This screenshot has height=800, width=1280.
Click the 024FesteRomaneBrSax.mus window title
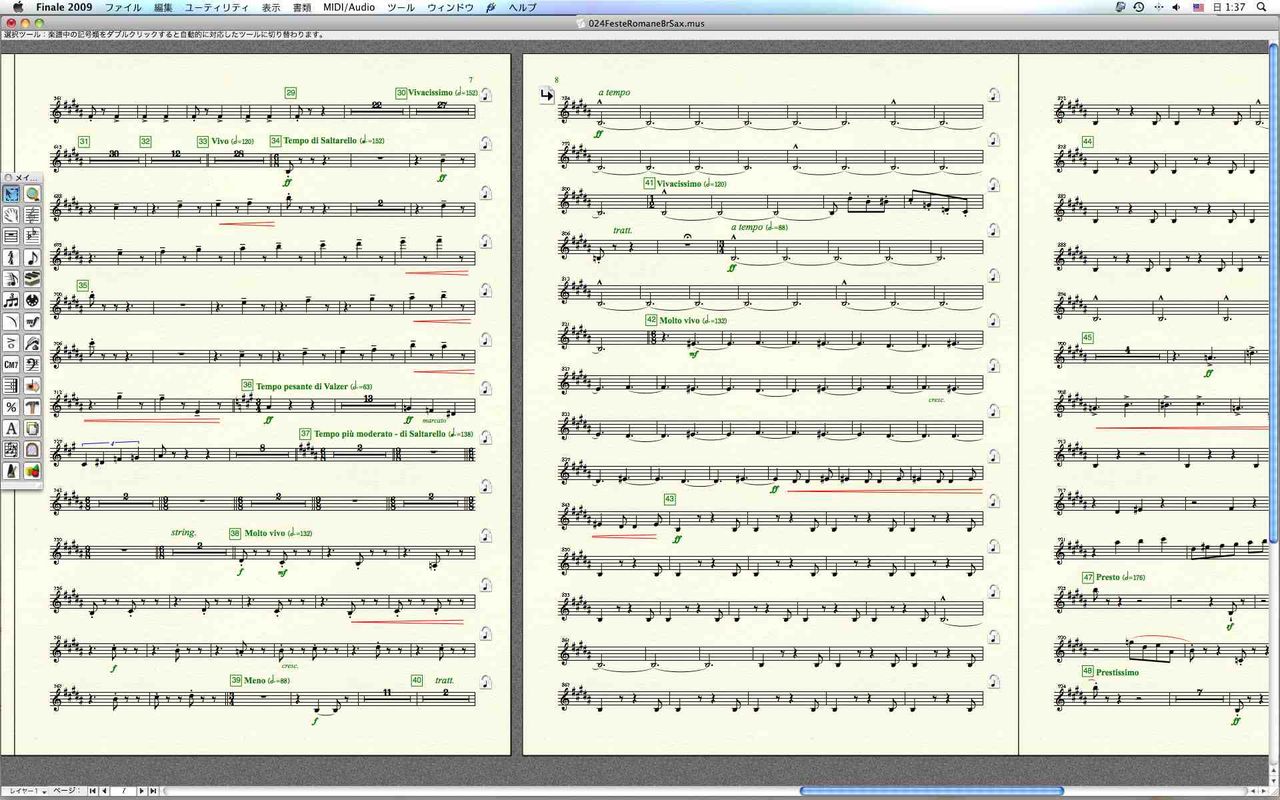pos(646,23)
